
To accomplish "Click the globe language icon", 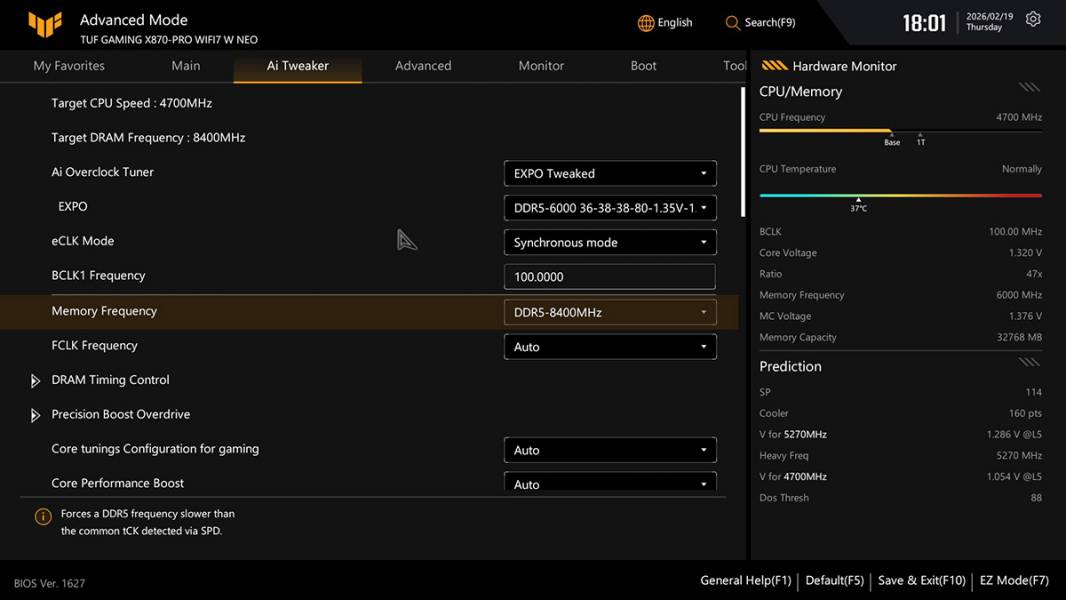I will pos(646,23).
